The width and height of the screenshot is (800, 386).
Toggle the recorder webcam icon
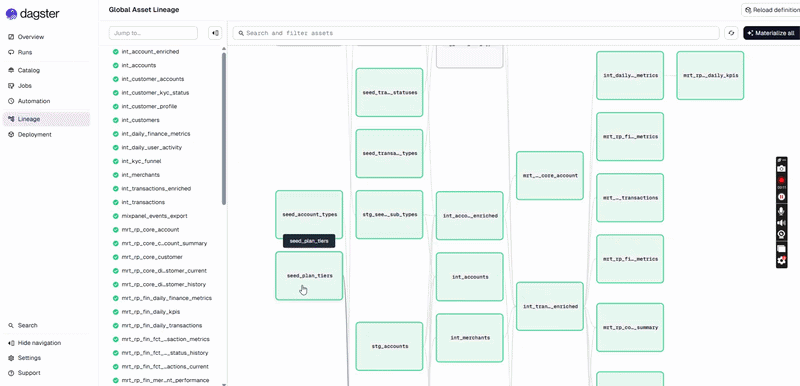[781, 235]
